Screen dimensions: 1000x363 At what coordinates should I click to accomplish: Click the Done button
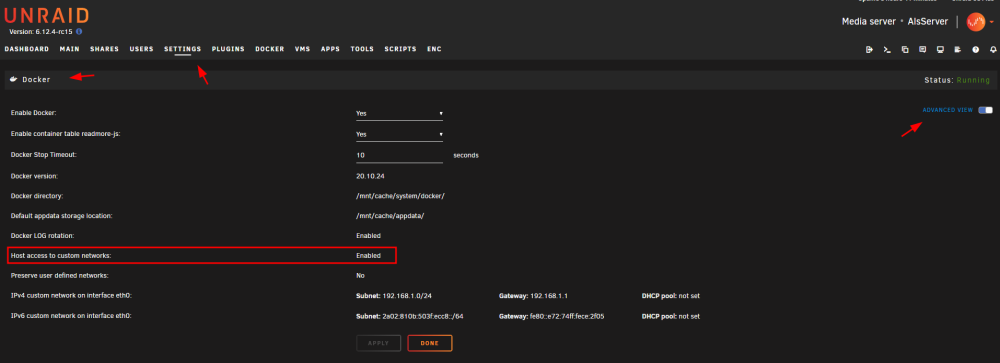coord(430,343)
